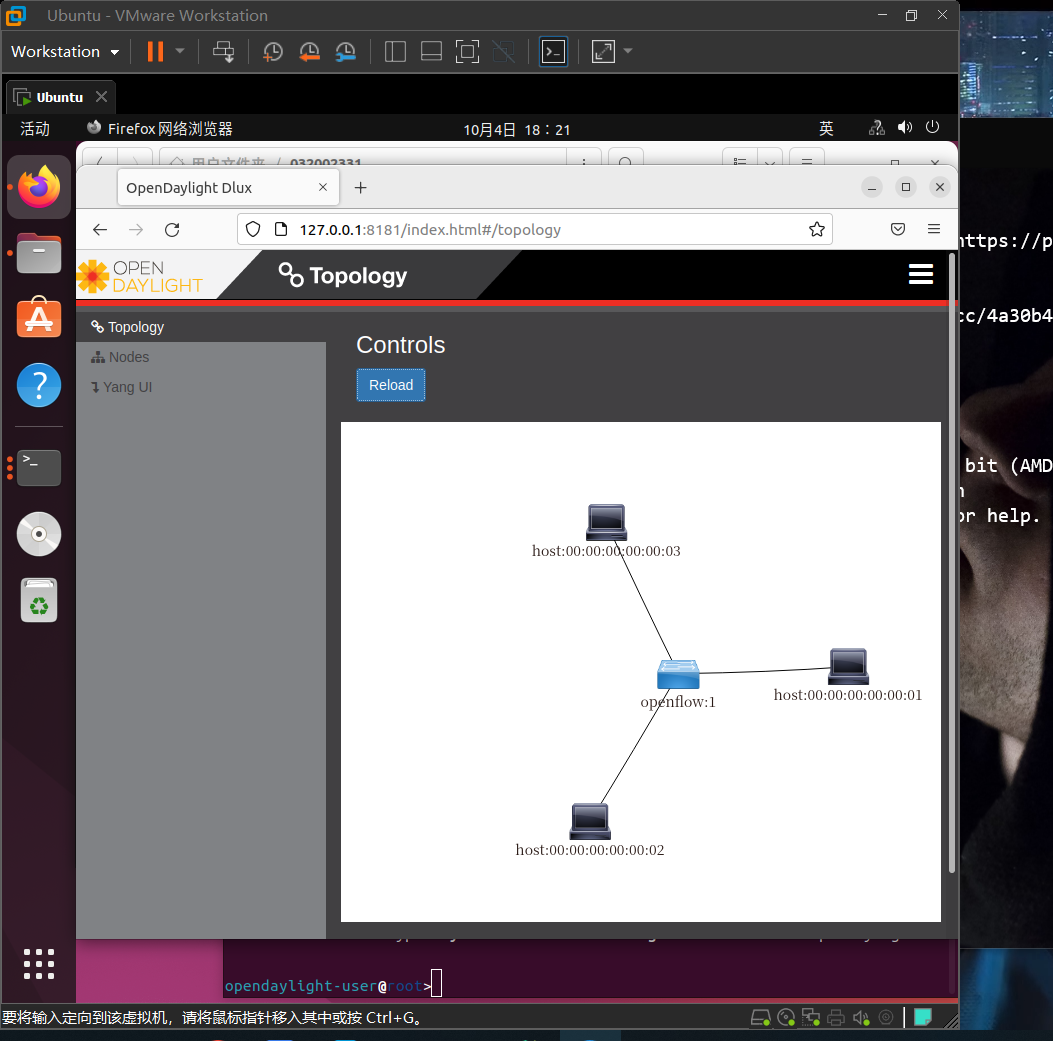Show site shield tracking protection info

253,230
